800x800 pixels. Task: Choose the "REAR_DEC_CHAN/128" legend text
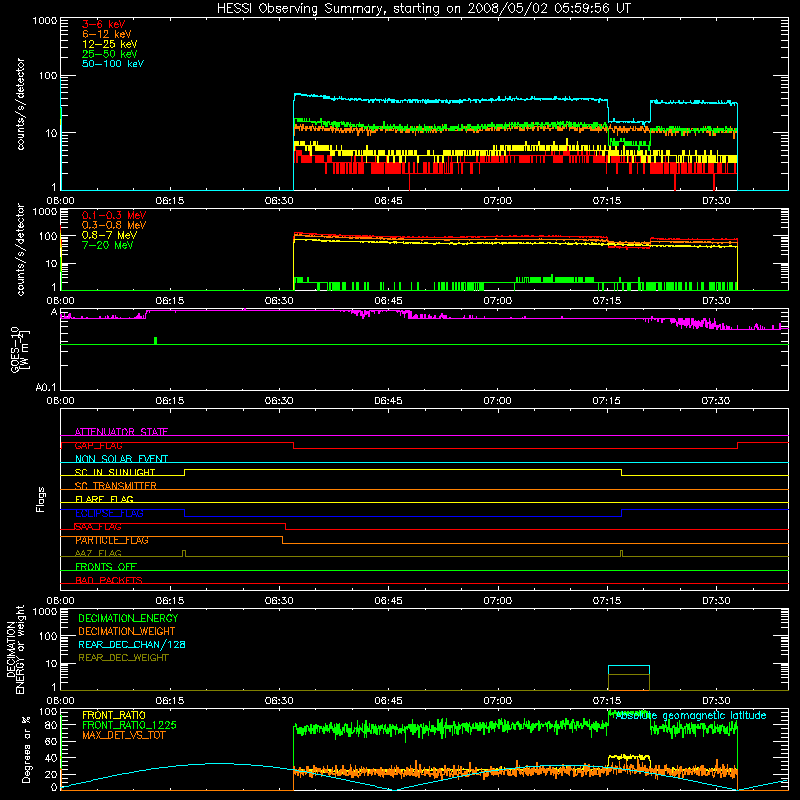(x=132, y=644)
